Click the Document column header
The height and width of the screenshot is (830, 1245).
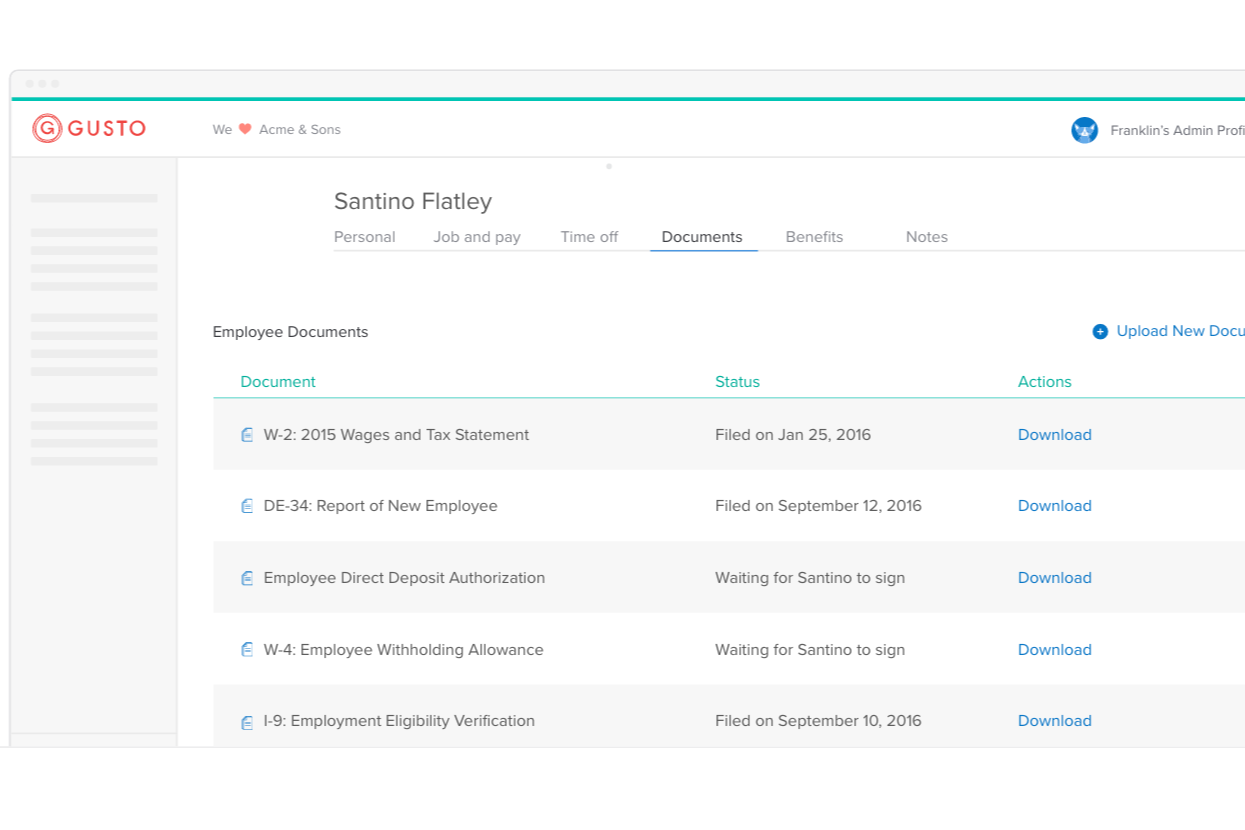click(x=278, y=382)
